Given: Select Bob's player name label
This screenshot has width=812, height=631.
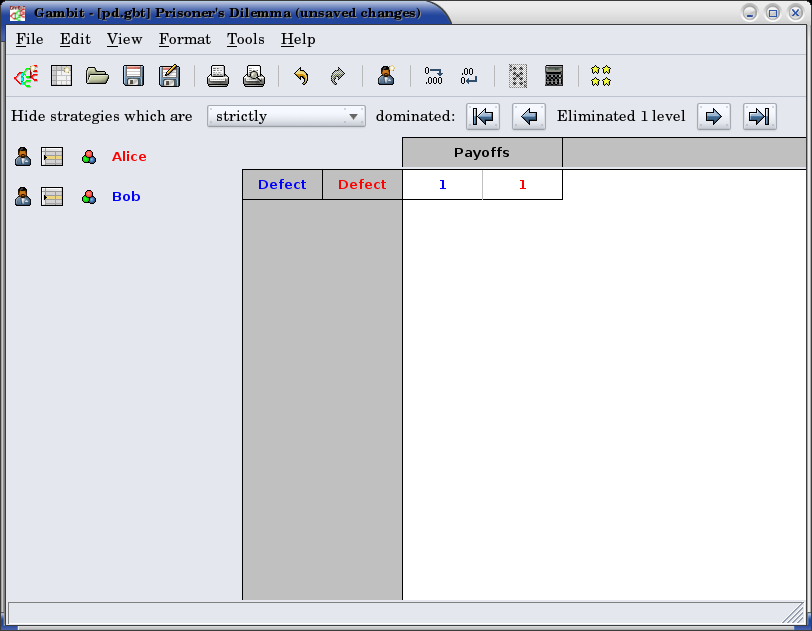Looking at the screenshot, I should [126, 197].
